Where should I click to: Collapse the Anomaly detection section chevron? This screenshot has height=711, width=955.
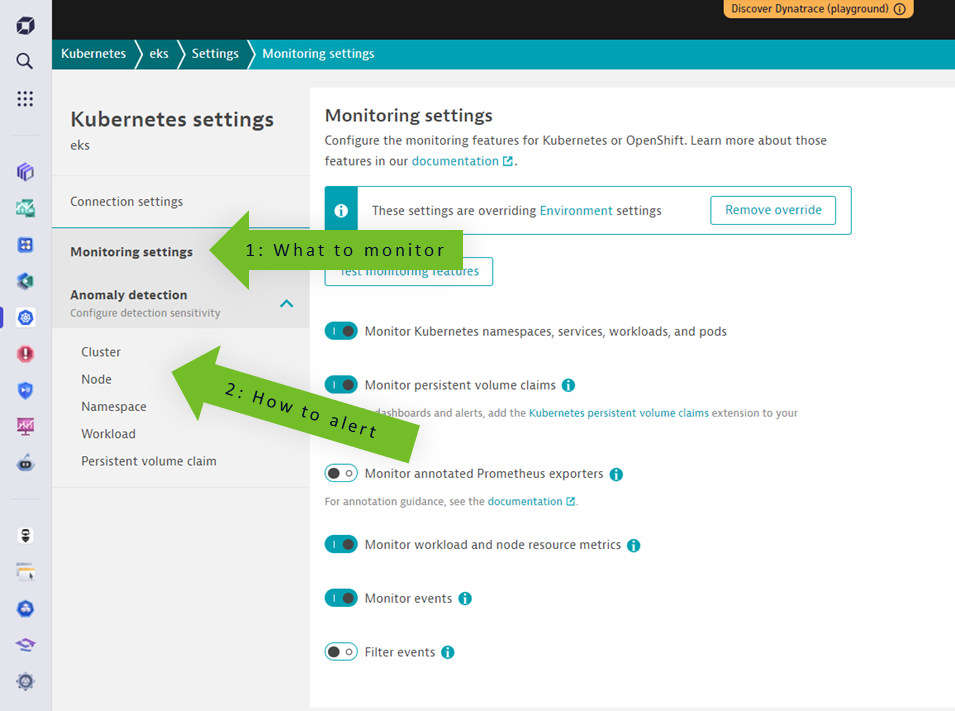click(286, 303)
